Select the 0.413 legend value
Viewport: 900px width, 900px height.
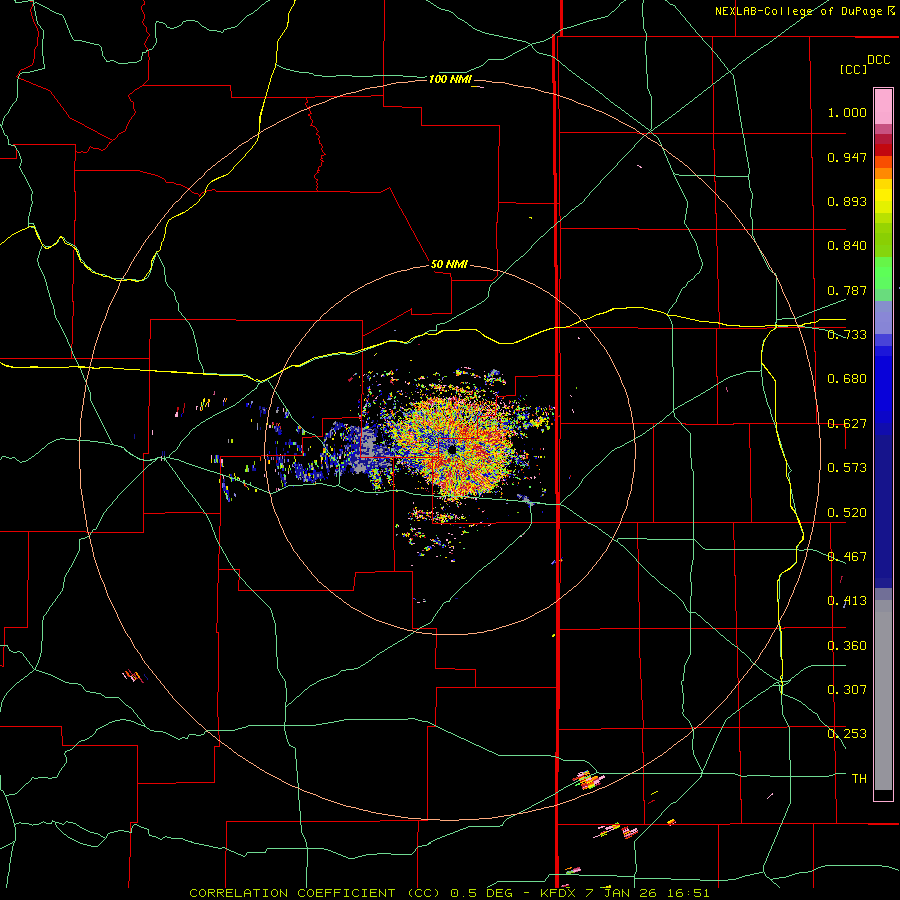(x=847, y=601)
